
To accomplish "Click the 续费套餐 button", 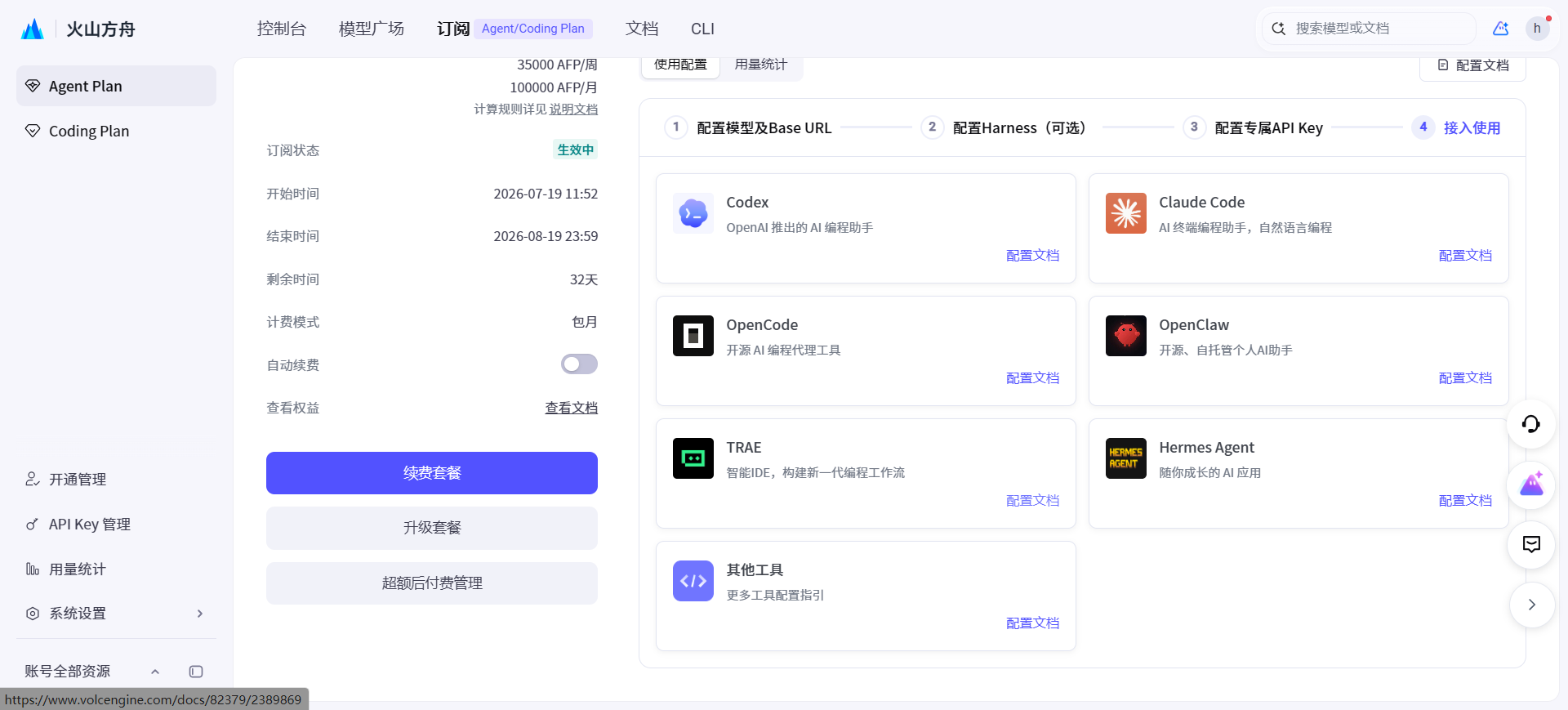I will click(432, 473).
